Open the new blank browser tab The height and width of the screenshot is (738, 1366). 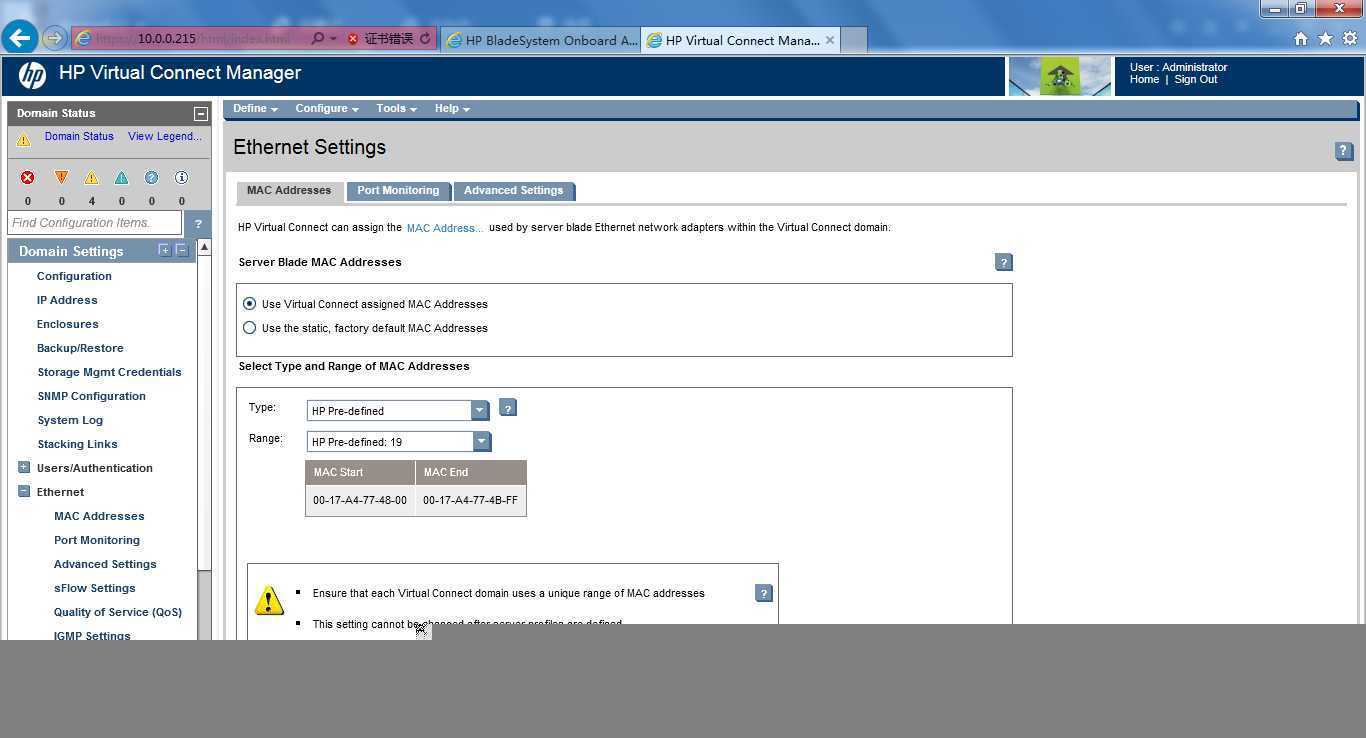[854, 40]
